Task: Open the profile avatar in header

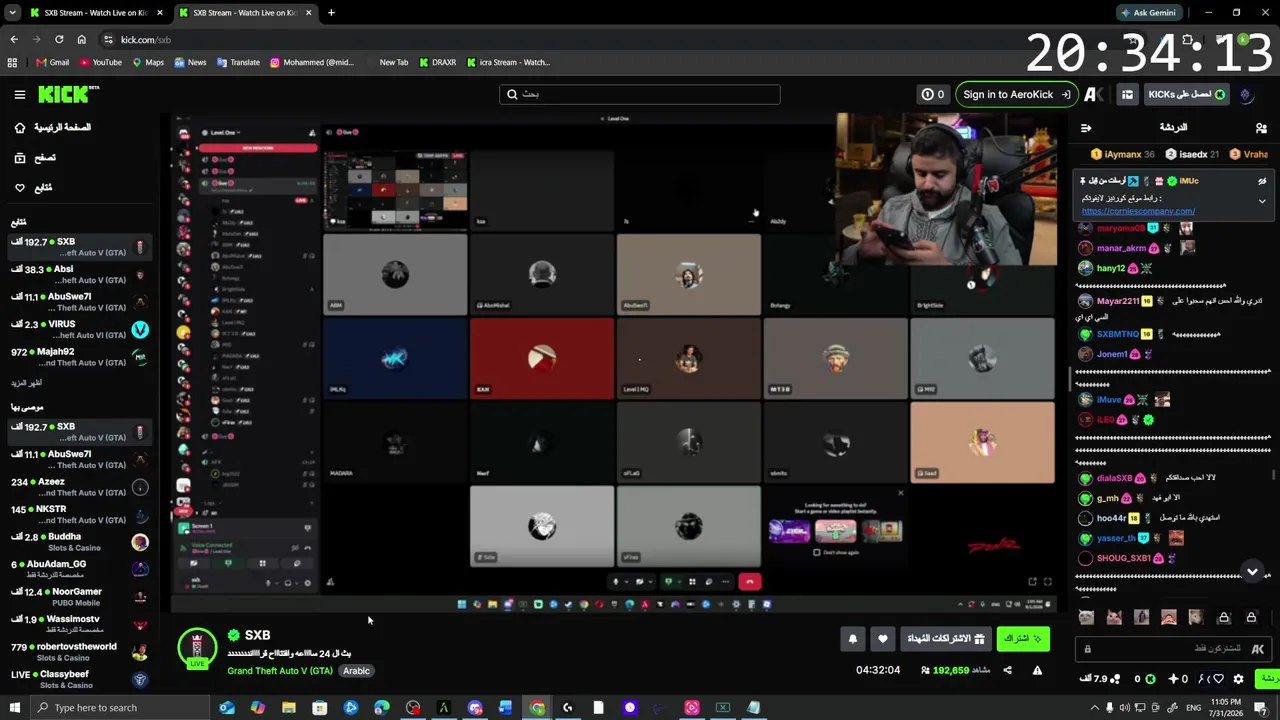Action: pyautogui.click(x=1246, y=94)
